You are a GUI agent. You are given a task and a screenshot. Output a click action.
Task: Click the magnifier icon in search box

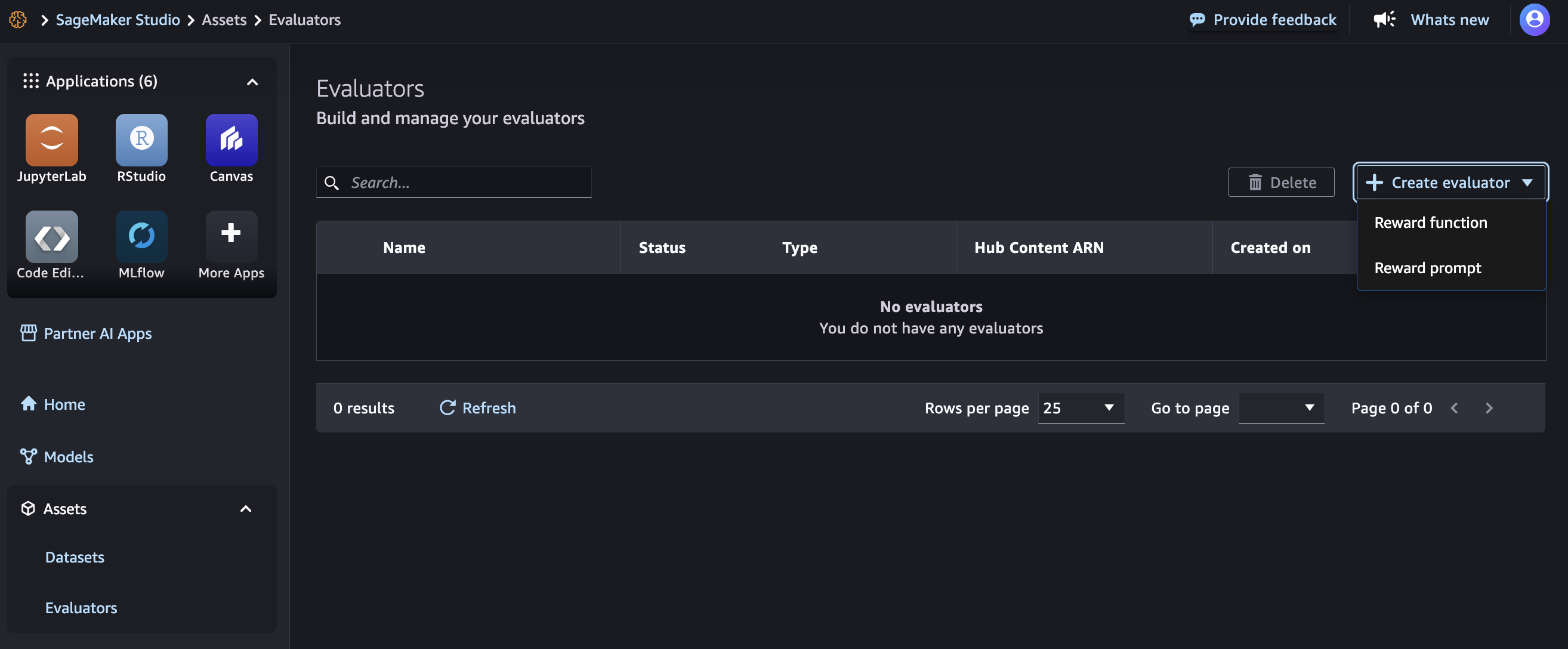(x=331, y=183)
